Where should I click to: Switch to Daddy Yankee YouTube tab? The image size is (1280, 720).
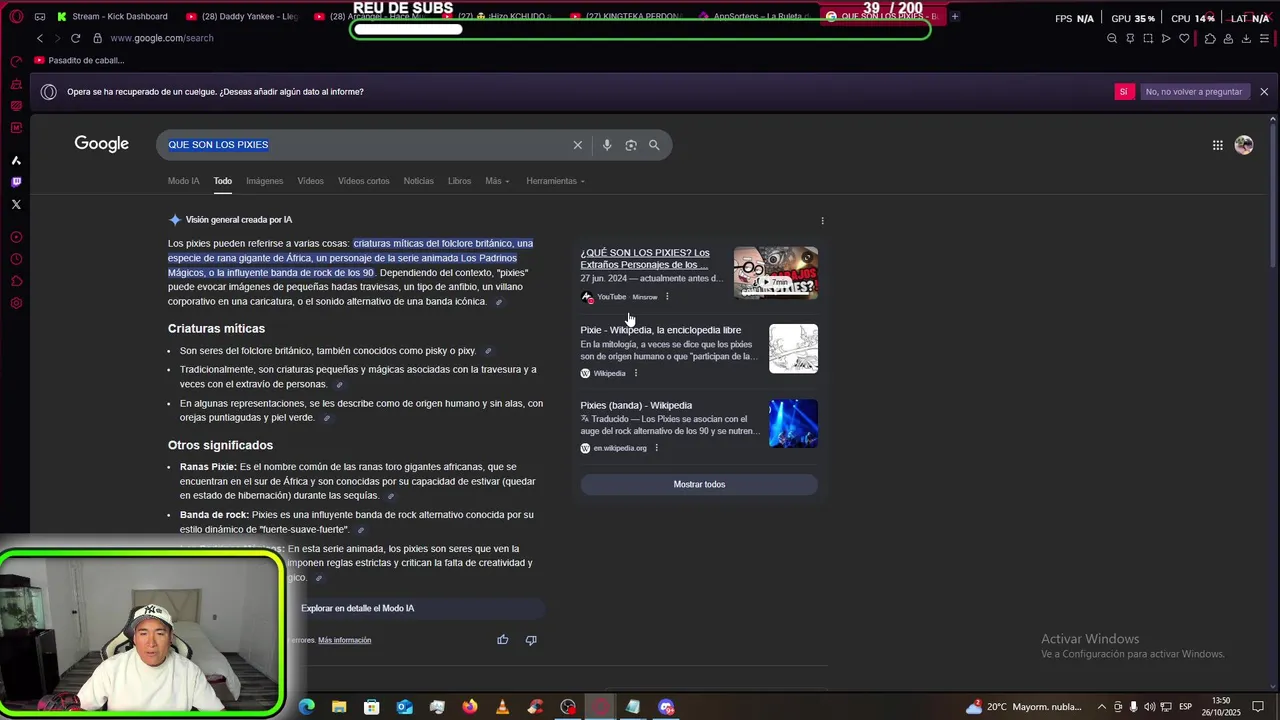(x=242, y=17)
